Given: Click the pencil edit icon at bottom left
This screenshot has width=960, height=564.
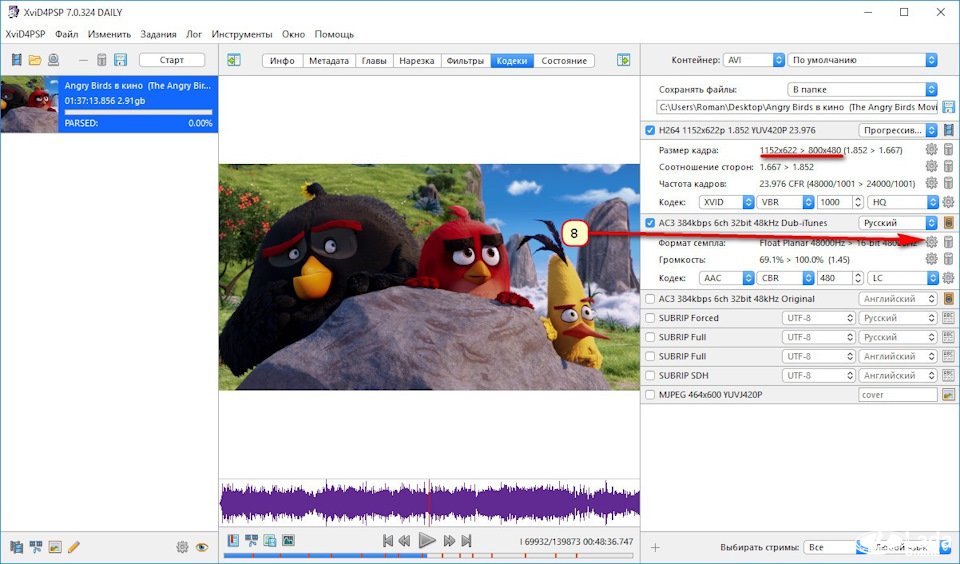Looking at the screenshot, I should 74,547.
